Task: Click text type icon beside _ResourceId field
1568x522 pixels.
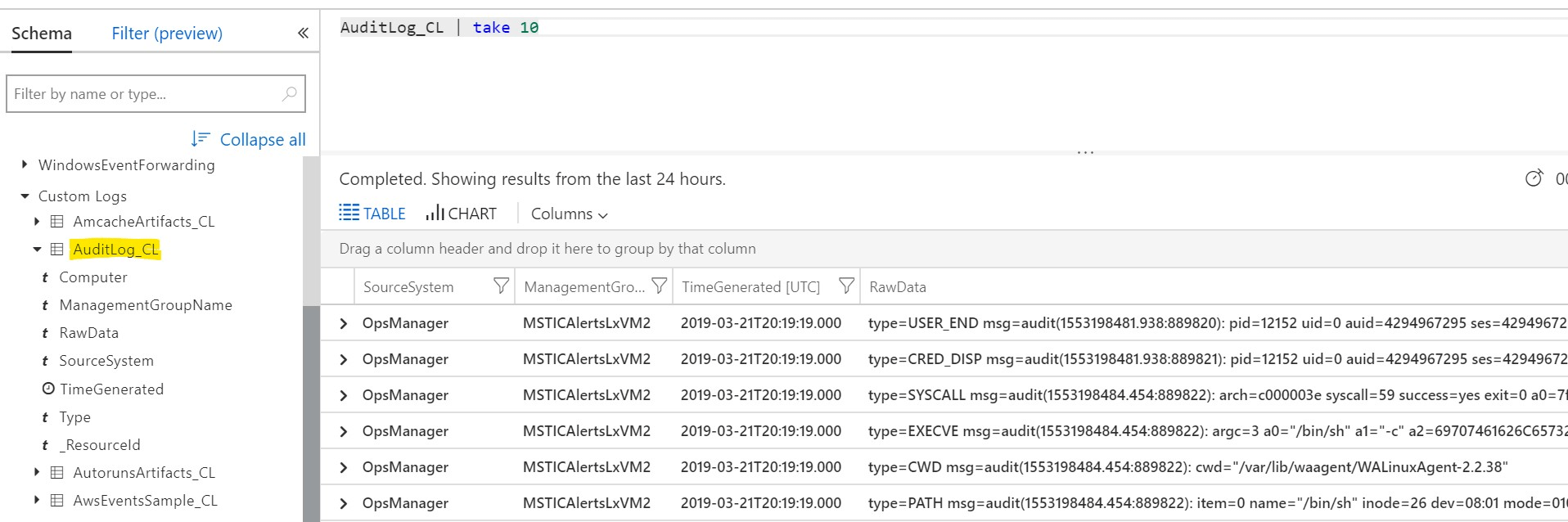Action: tap(45, 446)
